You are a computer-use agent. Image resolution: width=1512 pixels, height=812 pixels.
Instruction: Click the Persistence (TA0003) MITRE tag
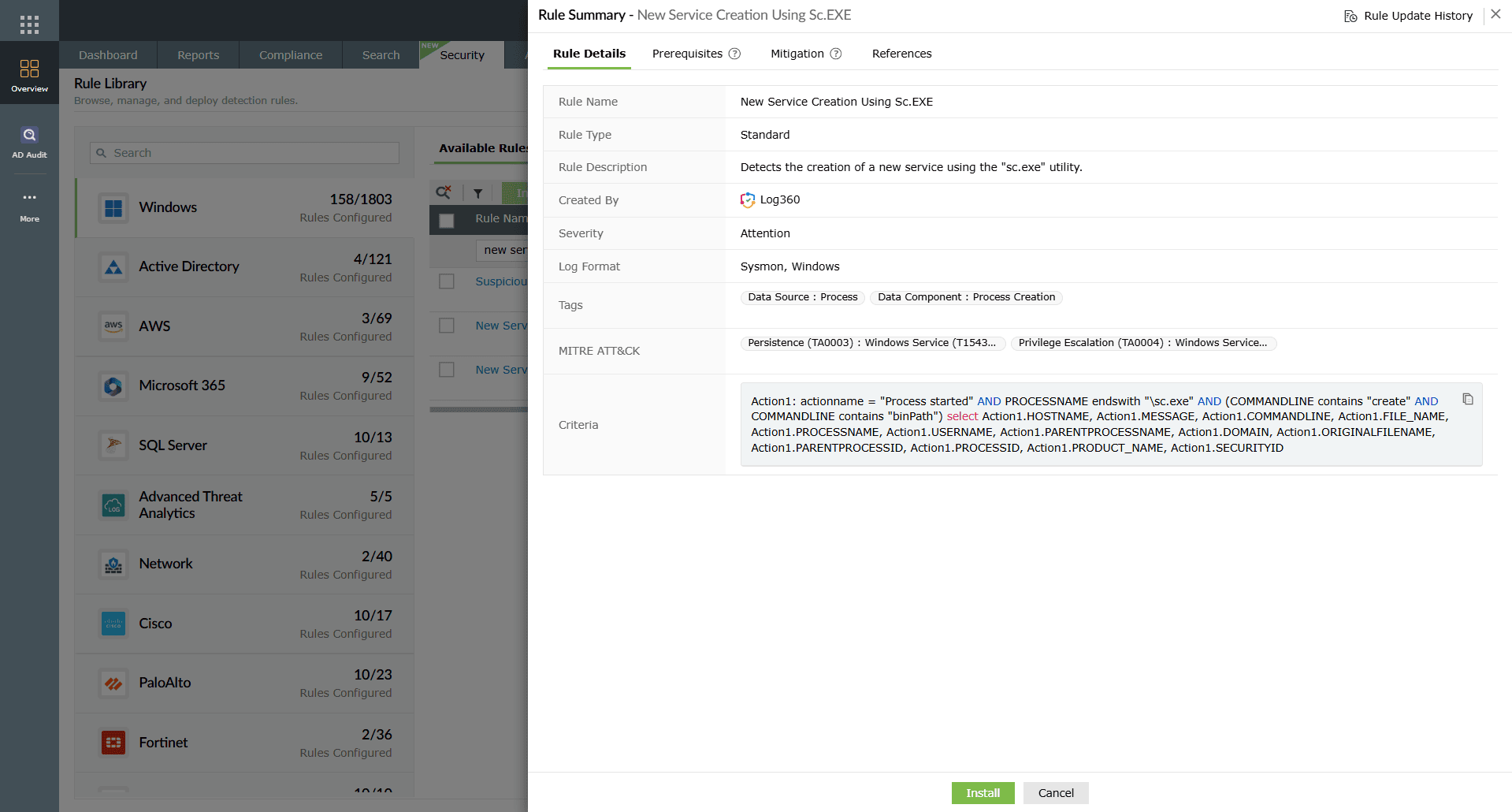pyautogui.click(x=872, y=343)
